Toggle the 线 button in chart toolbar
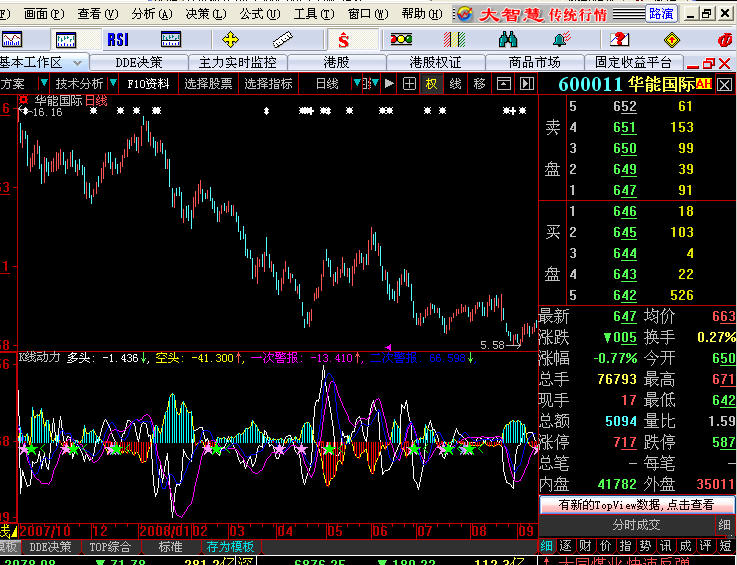The height and width of the screenshot is (565, 737). [455, 84]
